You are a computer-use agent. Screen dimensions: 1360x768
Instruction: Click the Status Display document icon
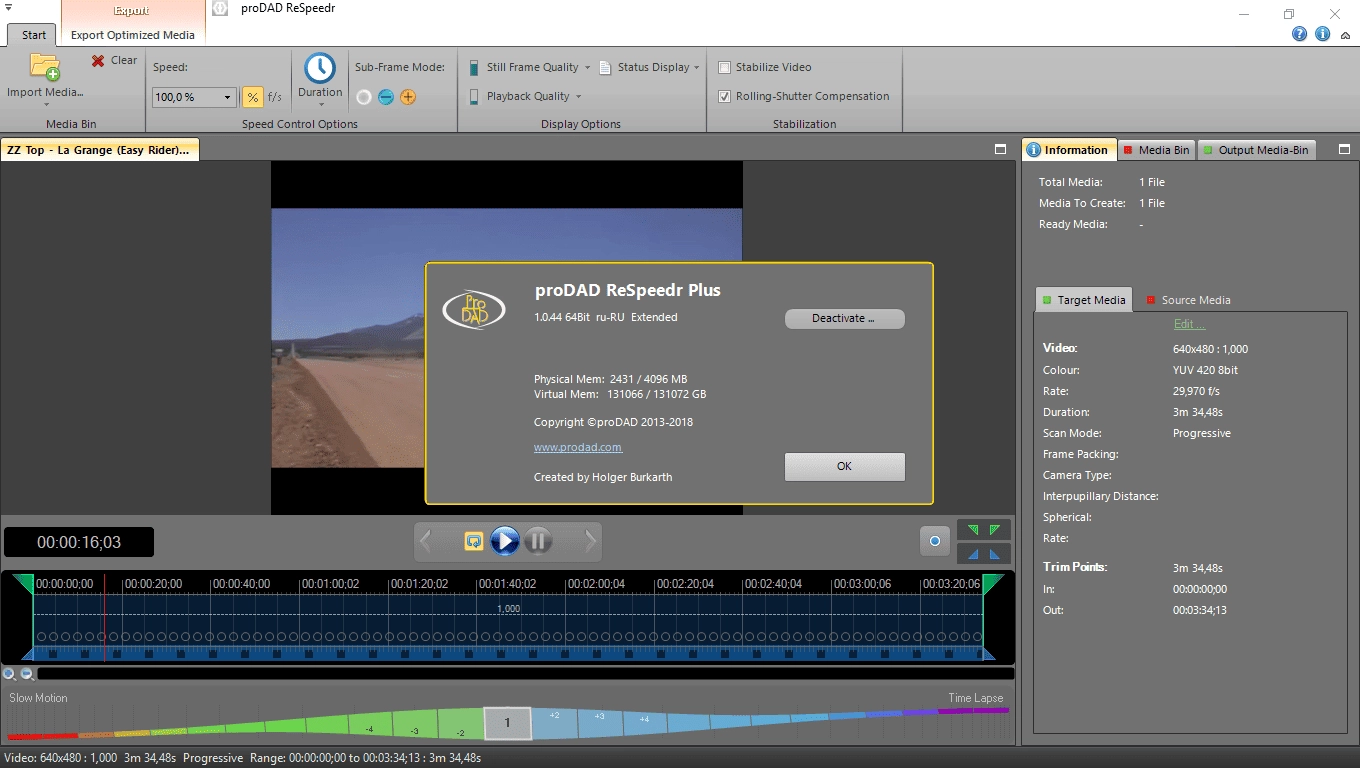(x=605, y=68)
